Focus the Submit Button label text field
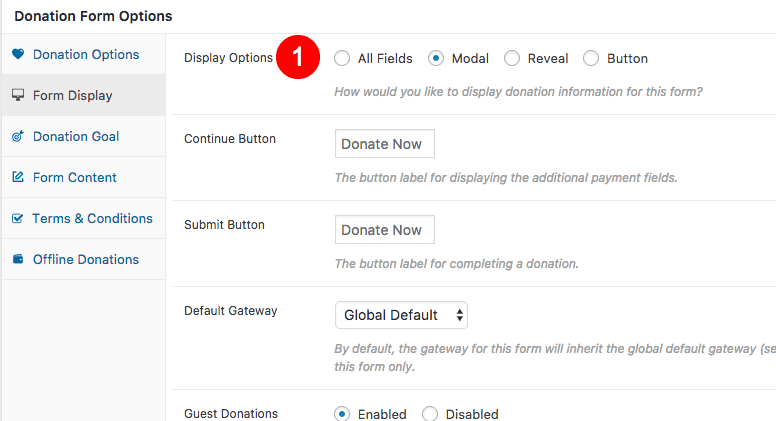 point(385,230)
